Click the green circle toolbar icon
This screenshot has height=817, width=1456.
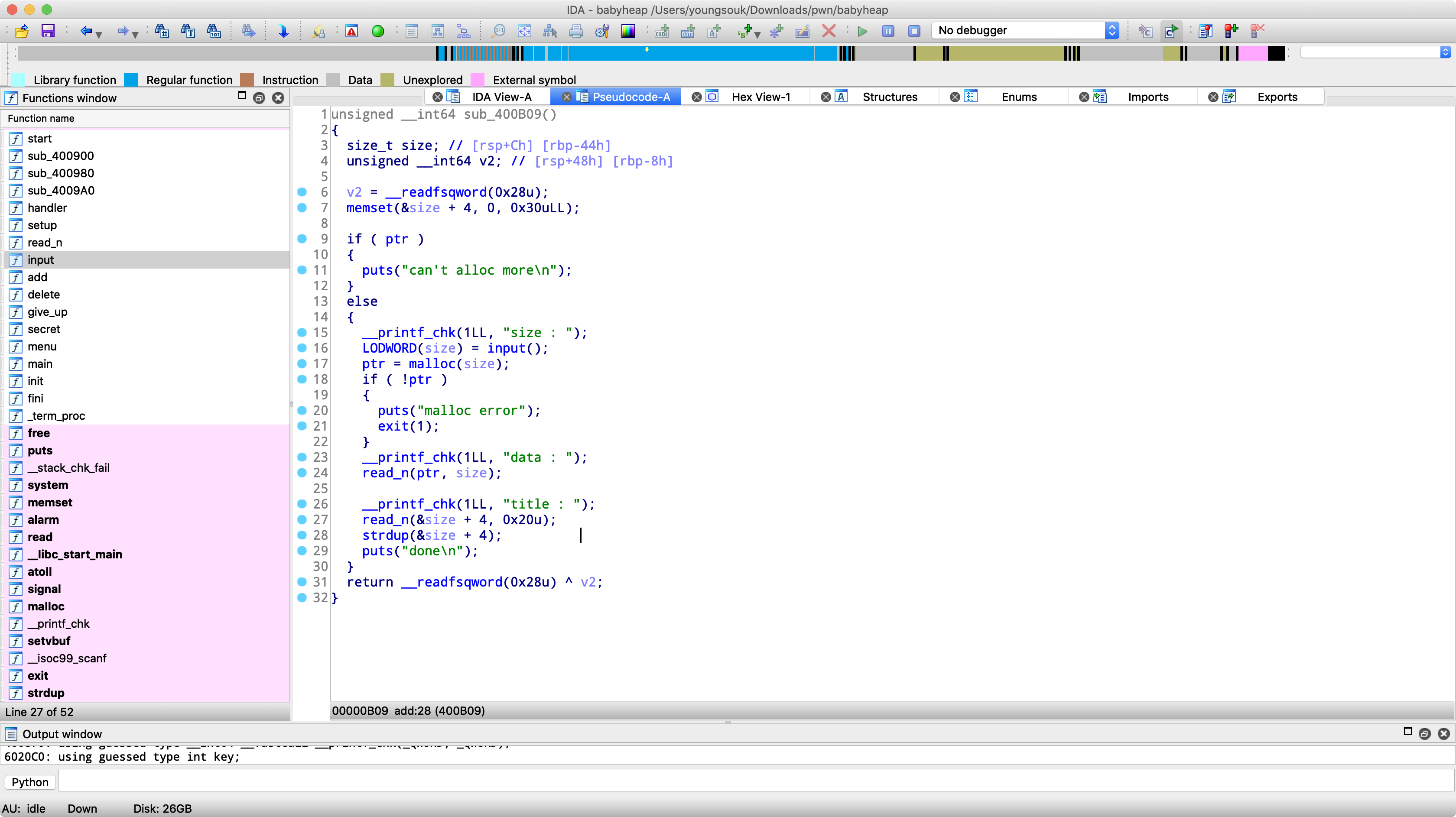(378, 31)
